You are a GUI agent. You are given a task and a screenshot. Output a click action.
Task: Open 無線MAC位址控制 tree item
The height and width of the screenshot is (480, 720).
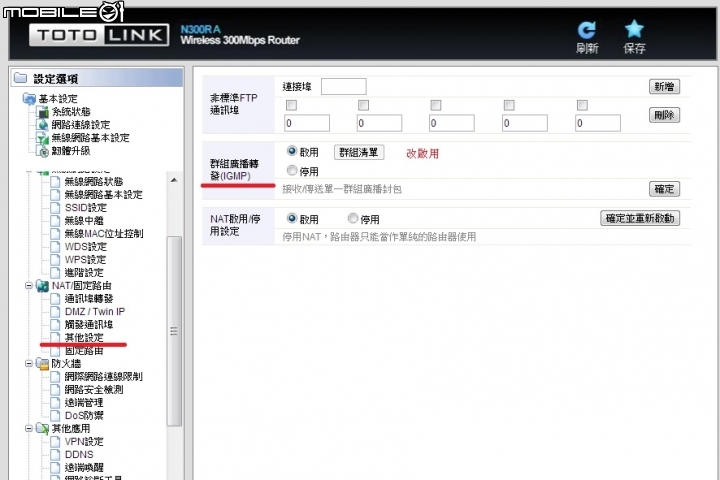click(104, 234)
